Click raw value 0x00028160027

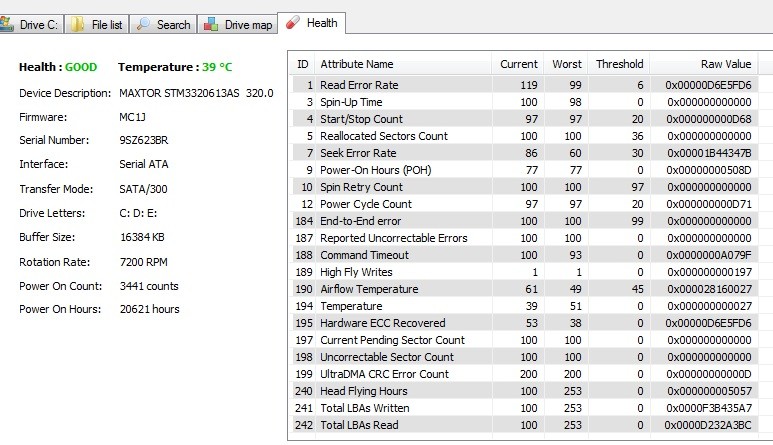pos(709,289)
